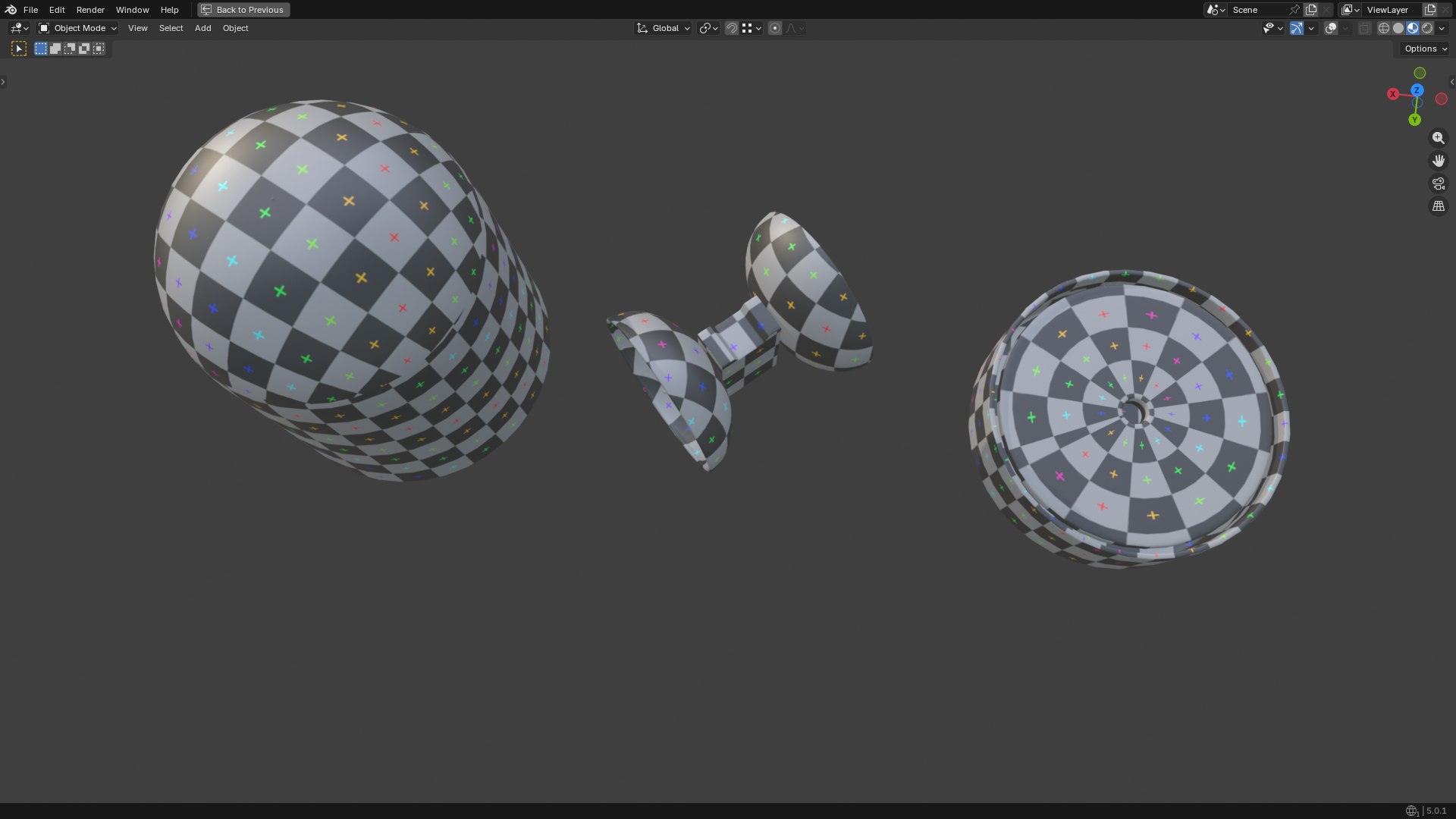Click the Blender logo icon

pyautogui.click(x=11, y=10)
